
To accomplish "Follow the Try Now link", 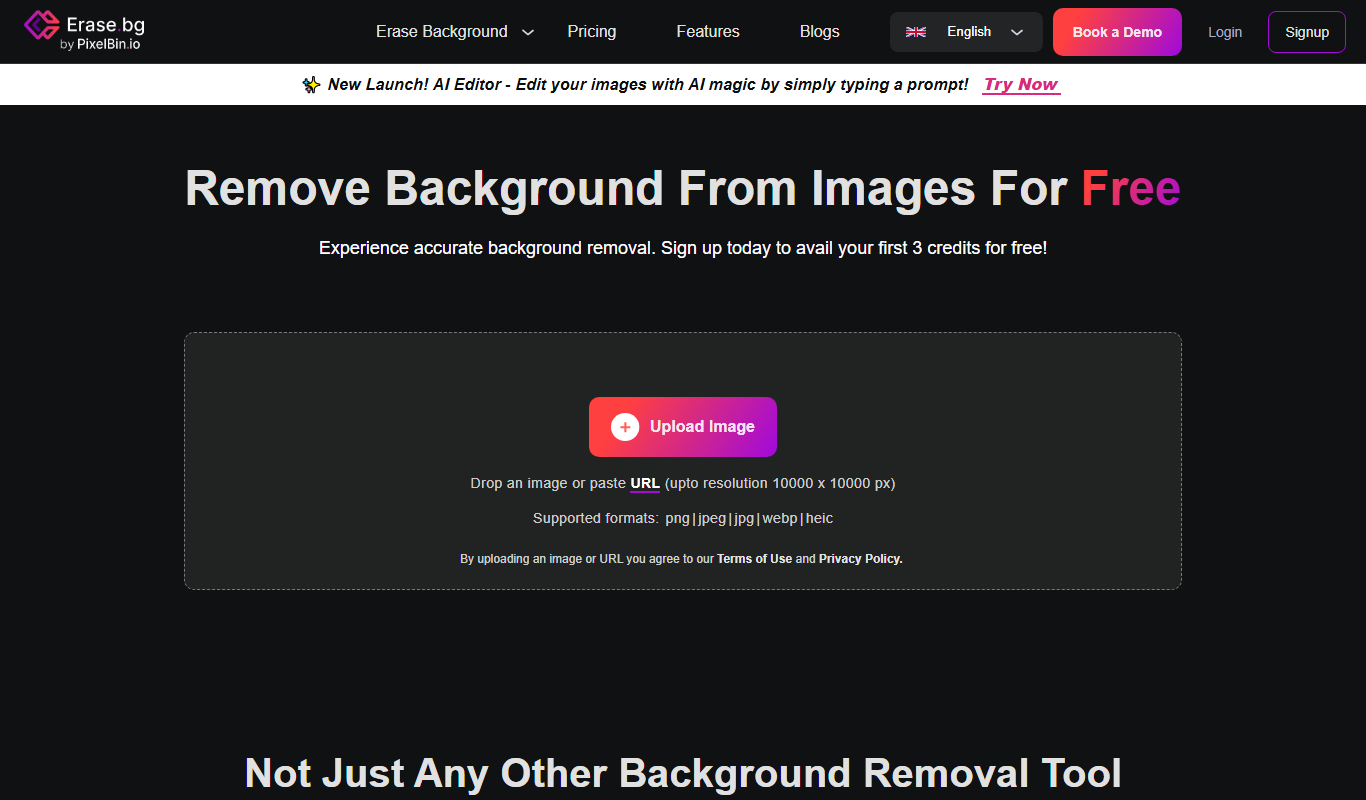I will point(1021,85).
